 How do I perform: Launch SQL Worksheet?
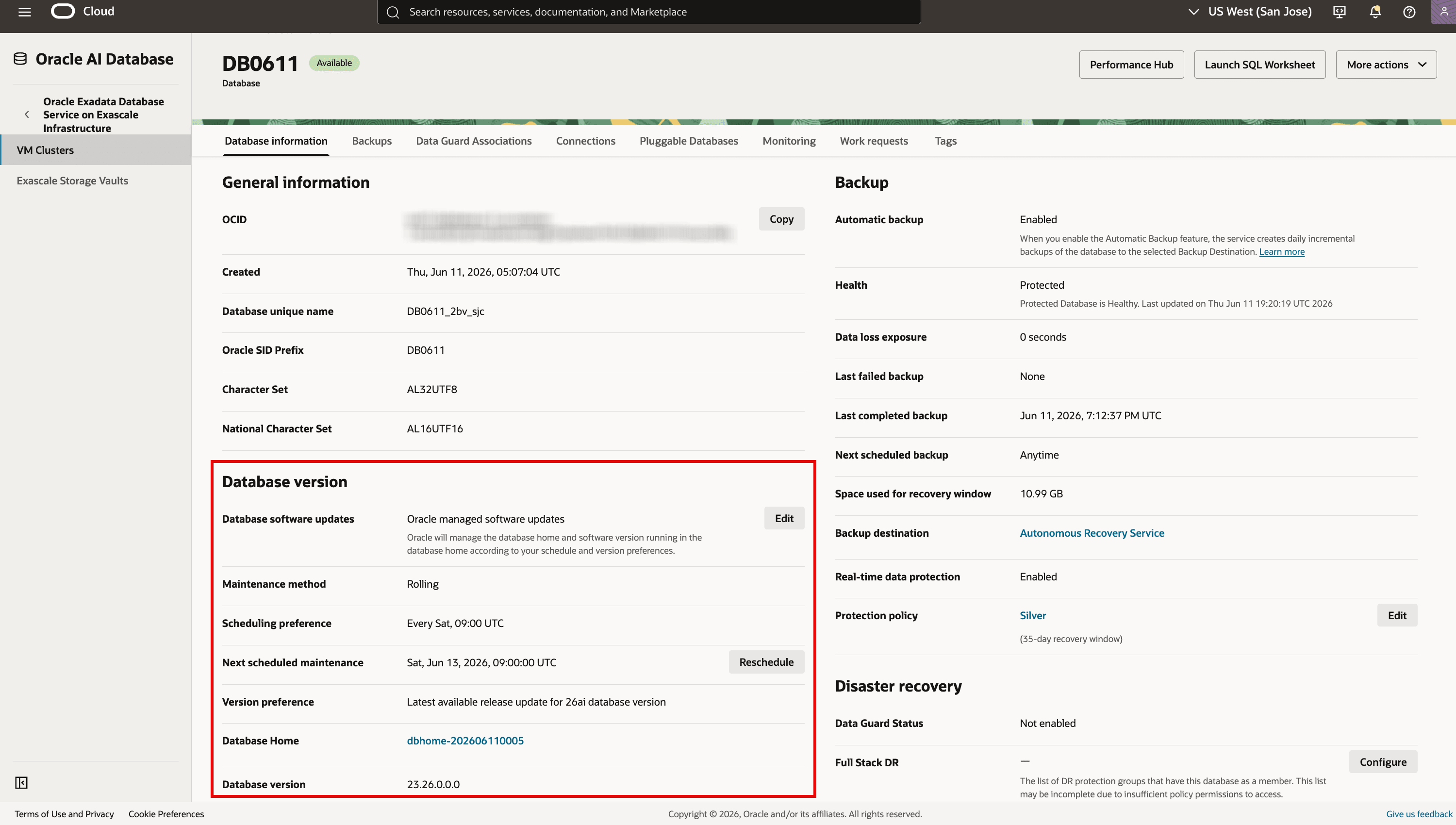click(x=1259, y=65)
